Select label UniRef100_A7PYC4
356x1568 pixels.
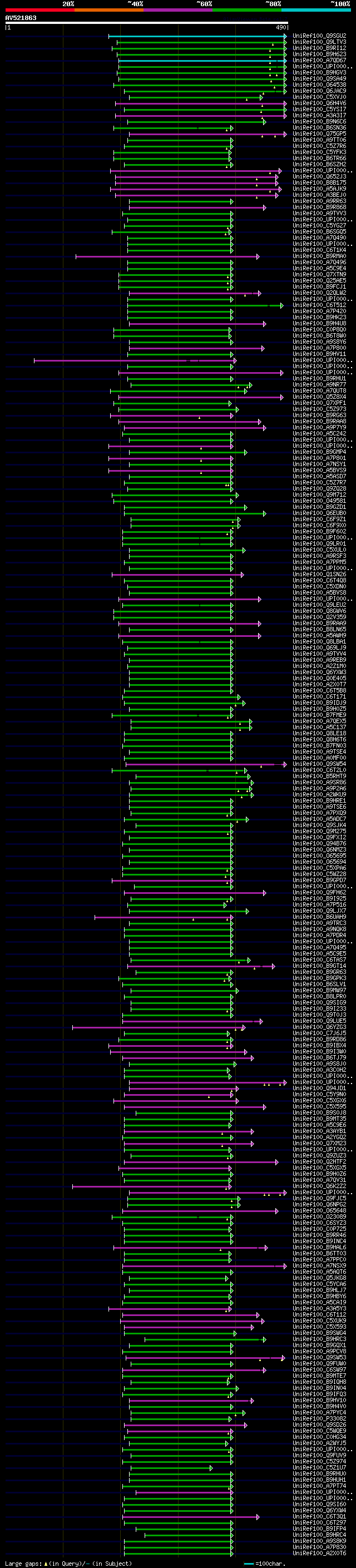[319, 1412]
